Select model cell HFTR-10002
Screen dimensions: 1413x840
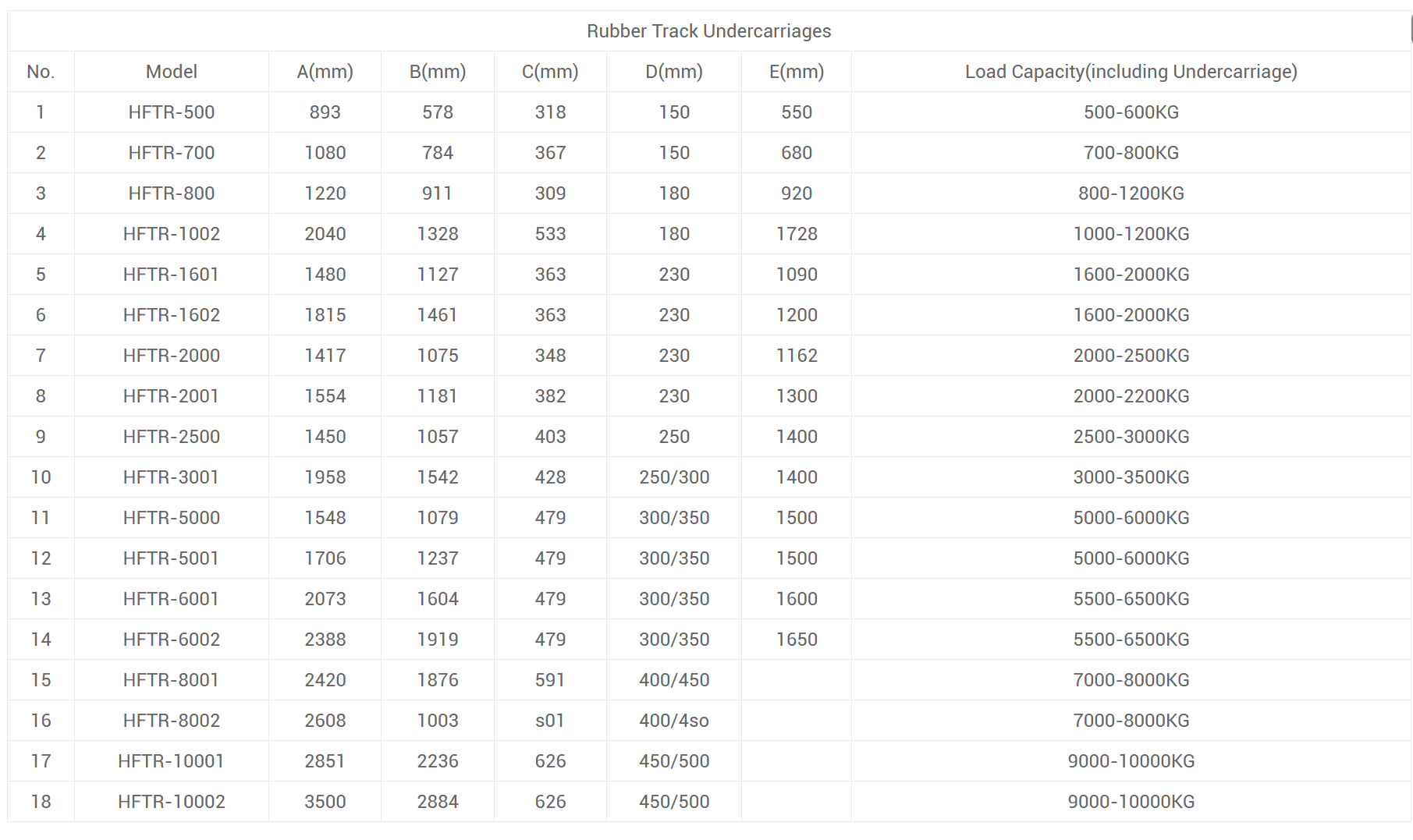click(172, 802)
